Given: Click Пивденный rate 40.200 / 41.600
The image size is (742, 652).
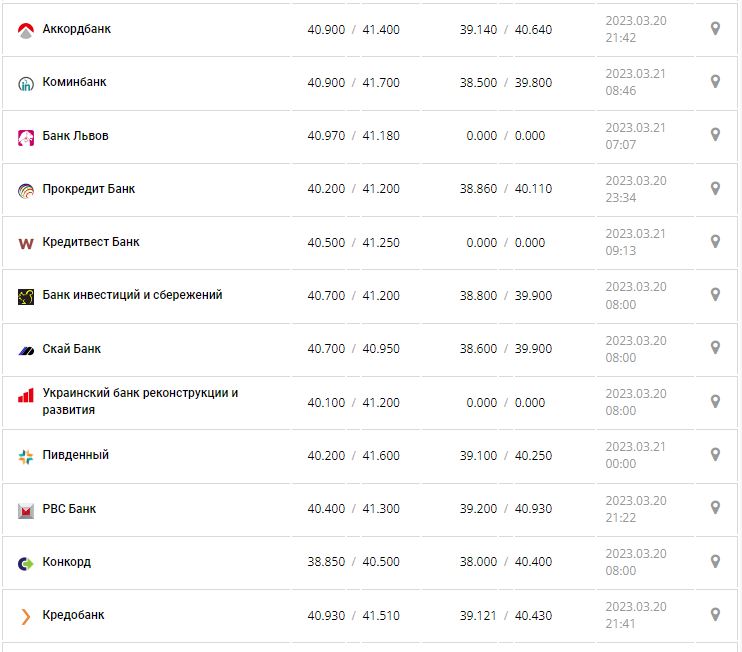Looking at the screenshot, I should [353, 456].
